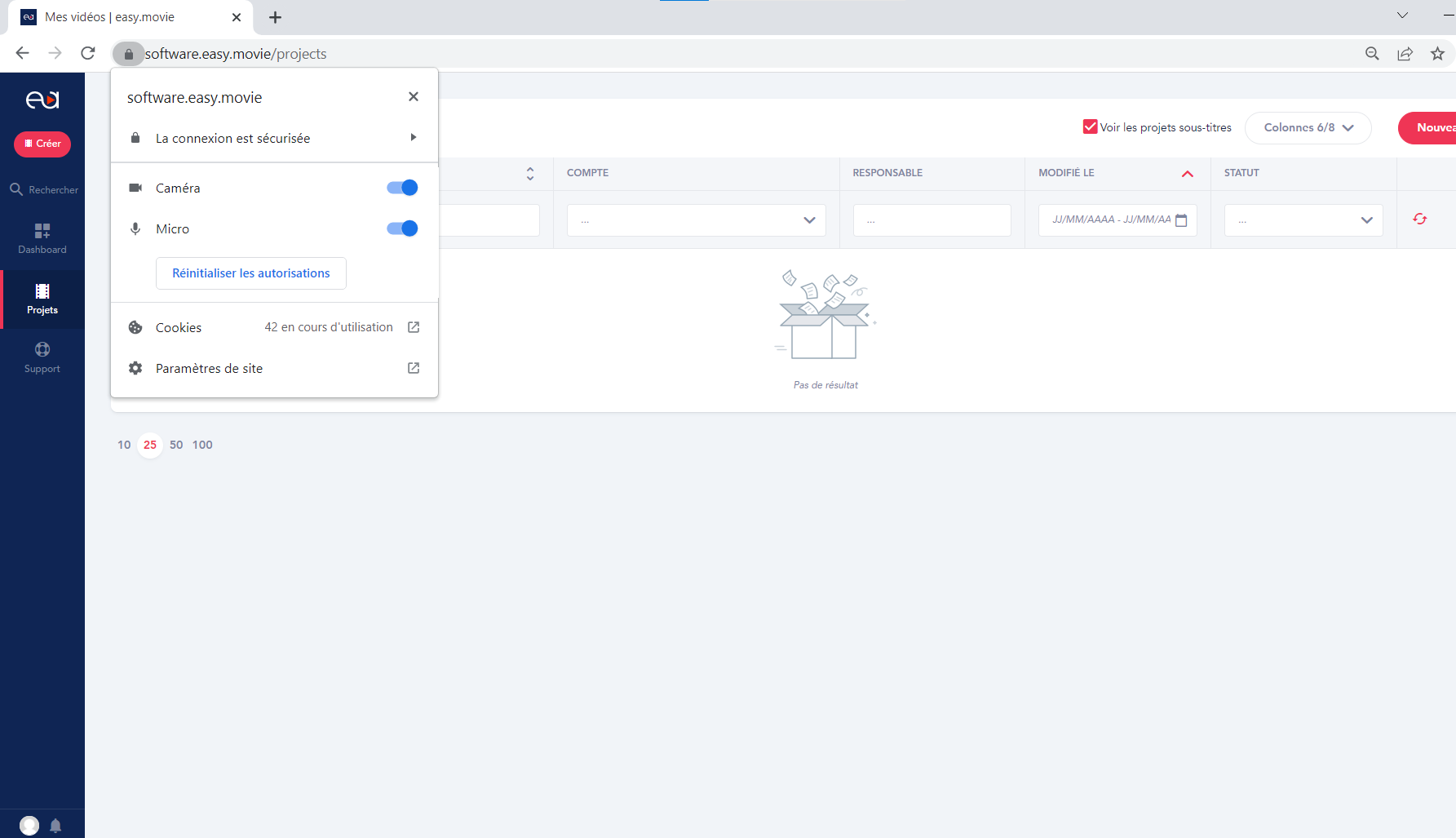Click the browser forward arrow
This screenshot has height=838, width=1456.
55,53
